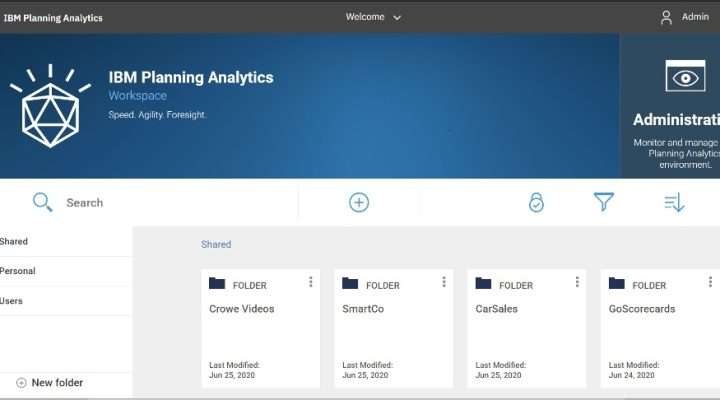Viewport: 720px width, 400px height.
Task: Open GoScorecards three-dot options menu
Action: 710,282
